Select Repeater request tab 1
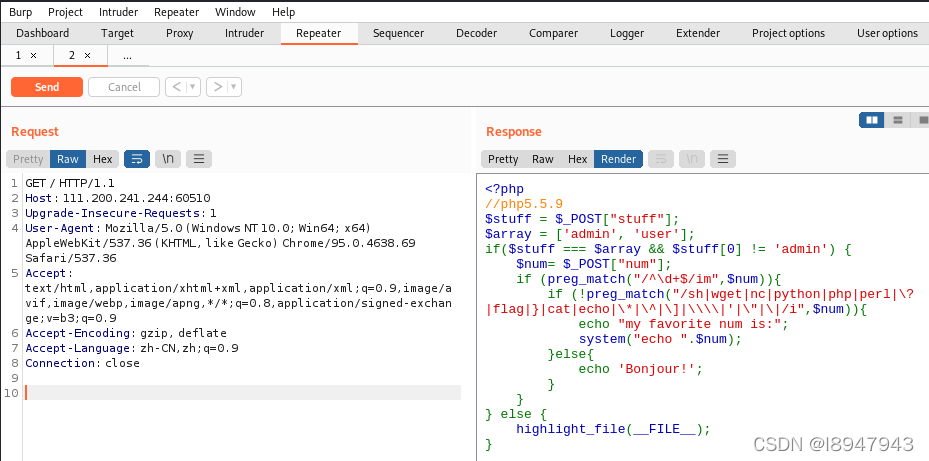This screenshot has height=461, width=929. tap(18, 56)
